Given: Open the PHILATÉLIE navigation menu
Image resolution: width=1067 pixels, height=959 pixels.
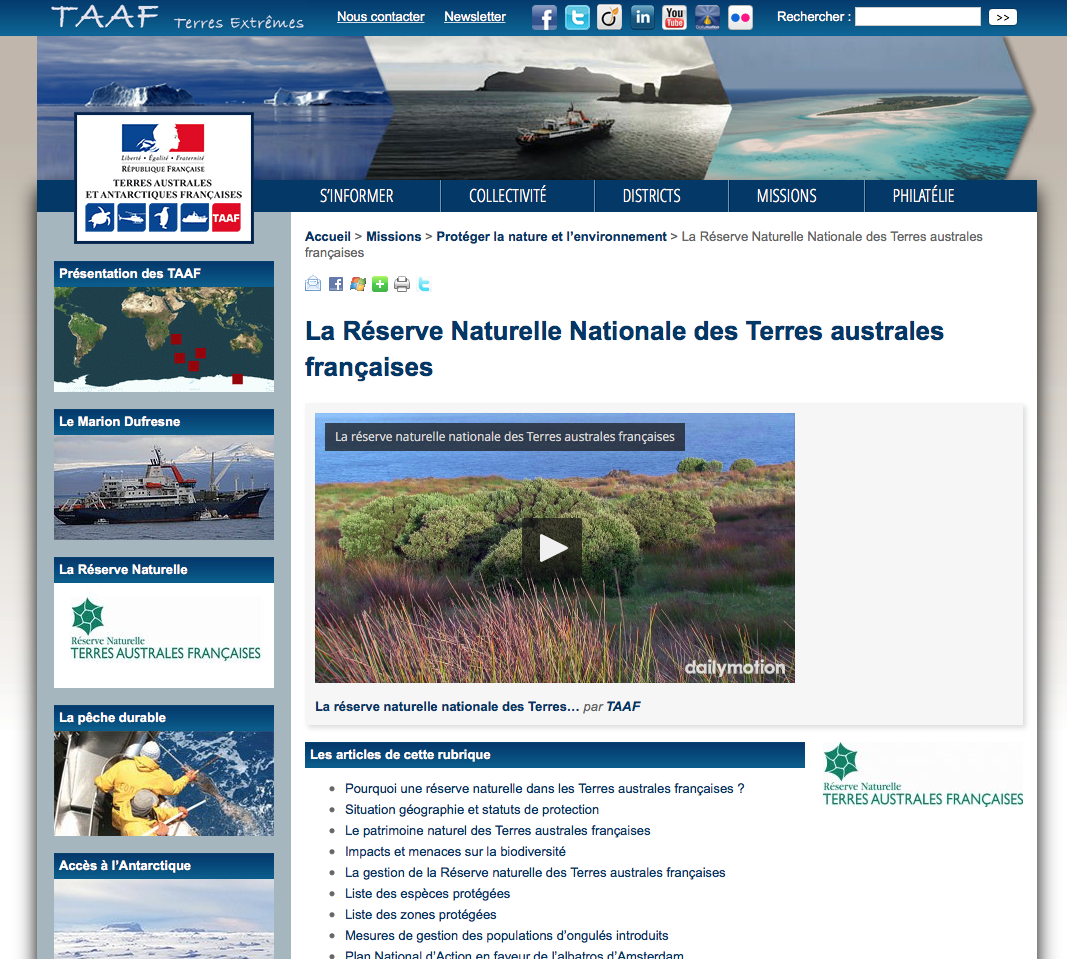Looking at the screenshot, I should tap(923, 196).
